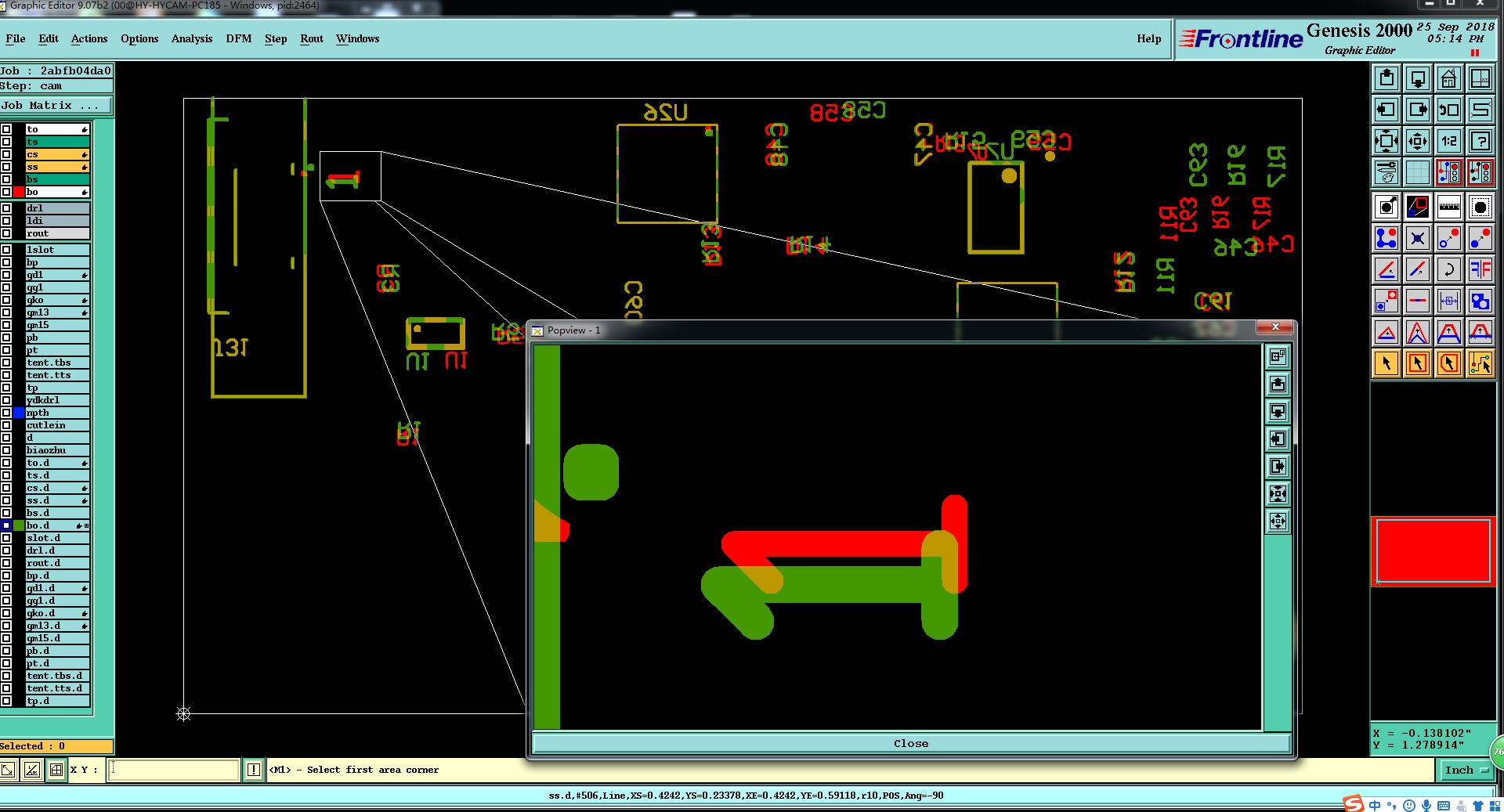The width and height of the screenshot is (1504, 812).
Task: Toggle the grid display icon
Action: pos(1418,172)
